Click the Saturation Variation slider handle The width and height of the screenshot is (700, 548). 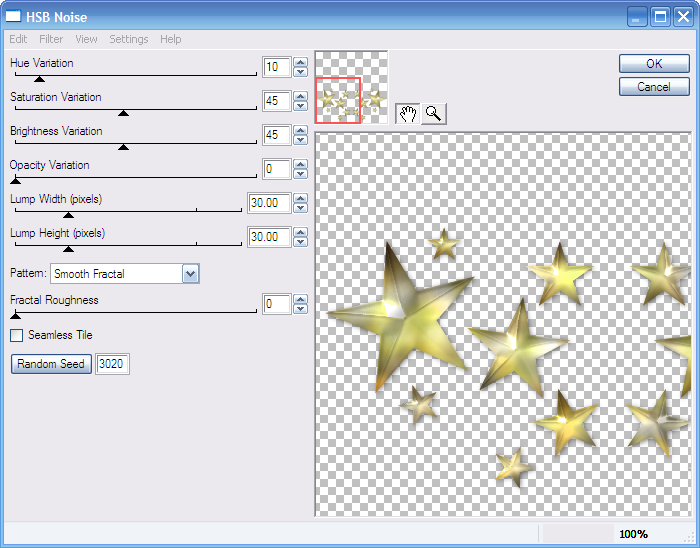pyautogui.click(x=124, y=113)
